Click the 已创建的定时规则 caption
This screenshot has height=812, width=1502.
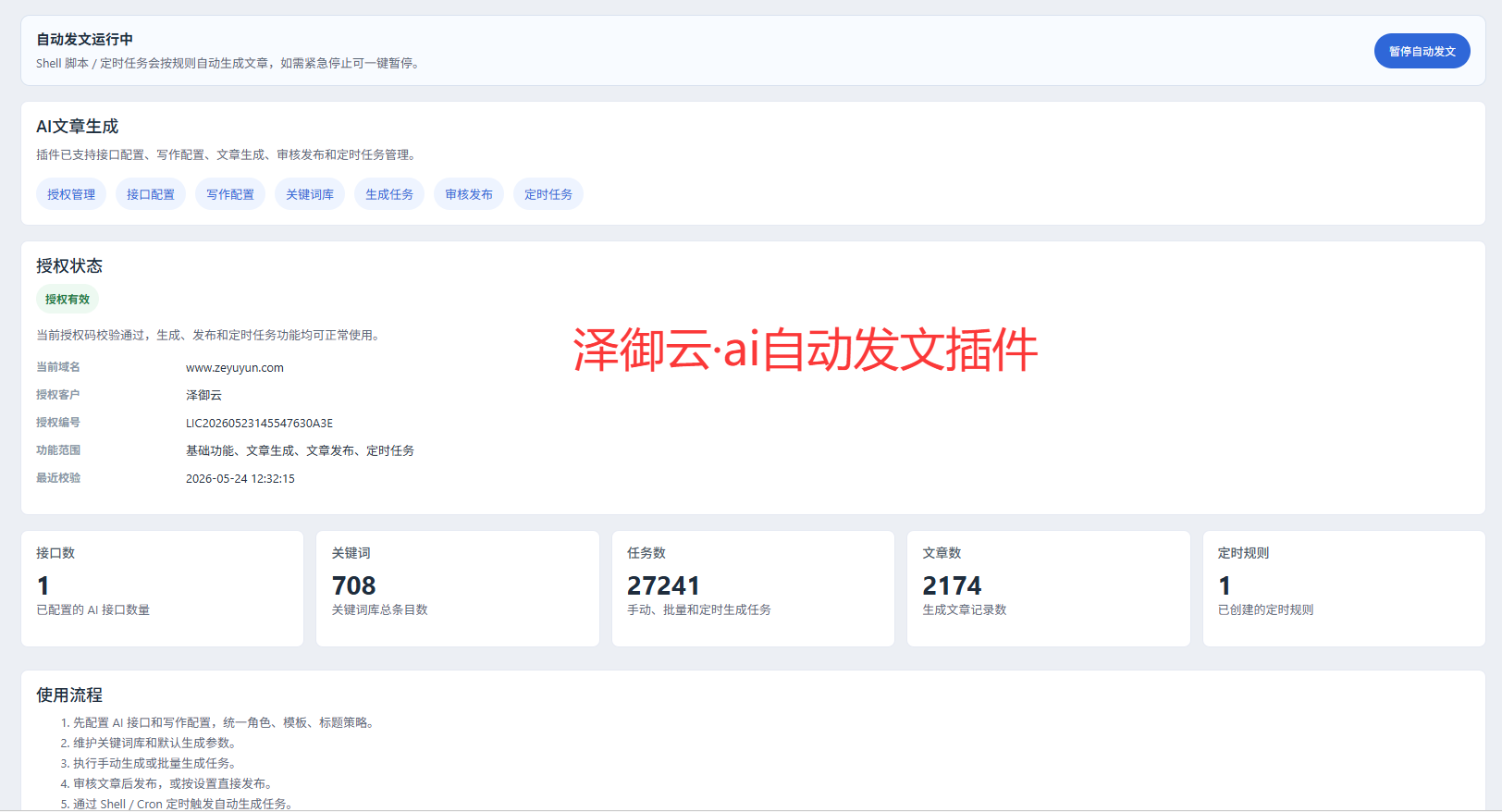point(1266,610)
